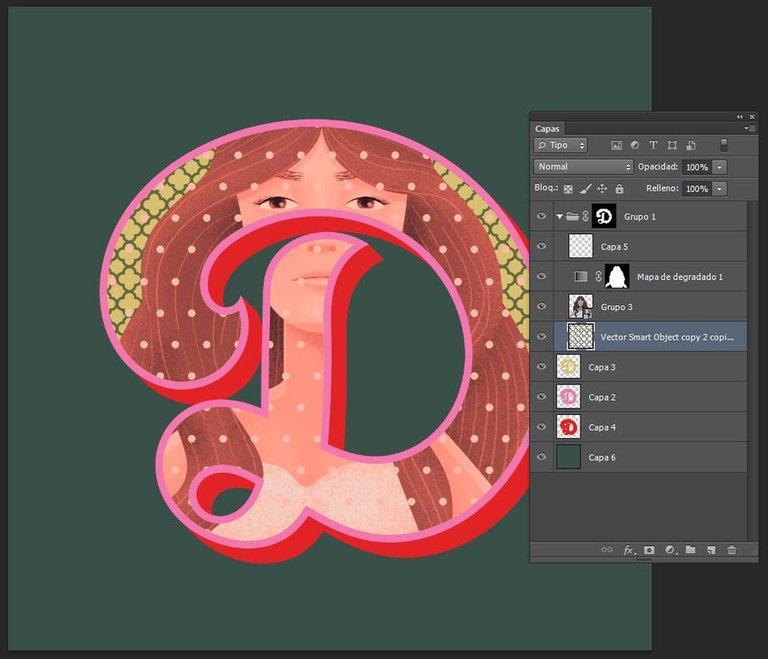Image resolution: width=768 pixels, height=659 pixels.
Task: Click the lock image pixels brush icon
Action: 585,188
